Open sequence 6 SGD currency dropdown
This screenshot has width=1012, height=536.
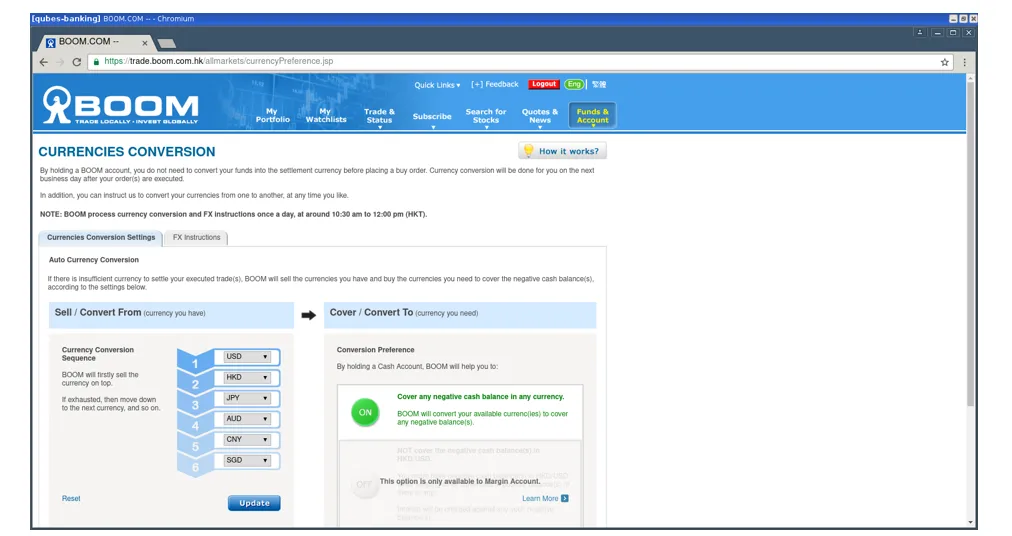click(247, 460)
